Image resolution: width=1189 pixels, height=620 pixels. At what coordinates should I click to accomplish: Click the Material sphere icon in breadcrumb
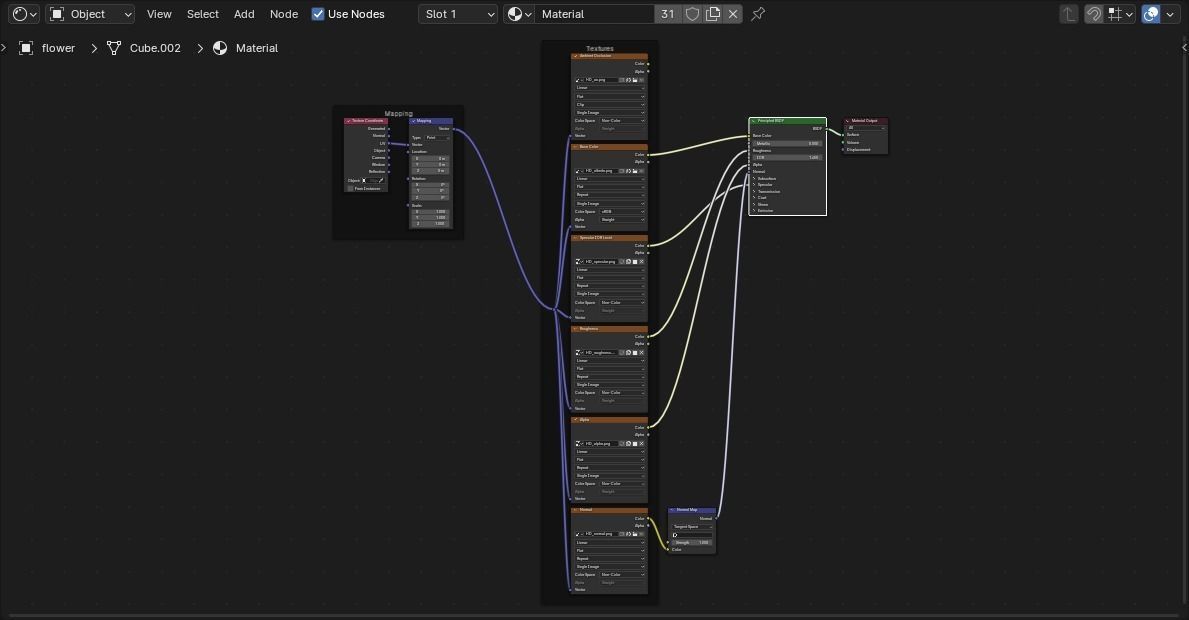(x=220, y=48)
